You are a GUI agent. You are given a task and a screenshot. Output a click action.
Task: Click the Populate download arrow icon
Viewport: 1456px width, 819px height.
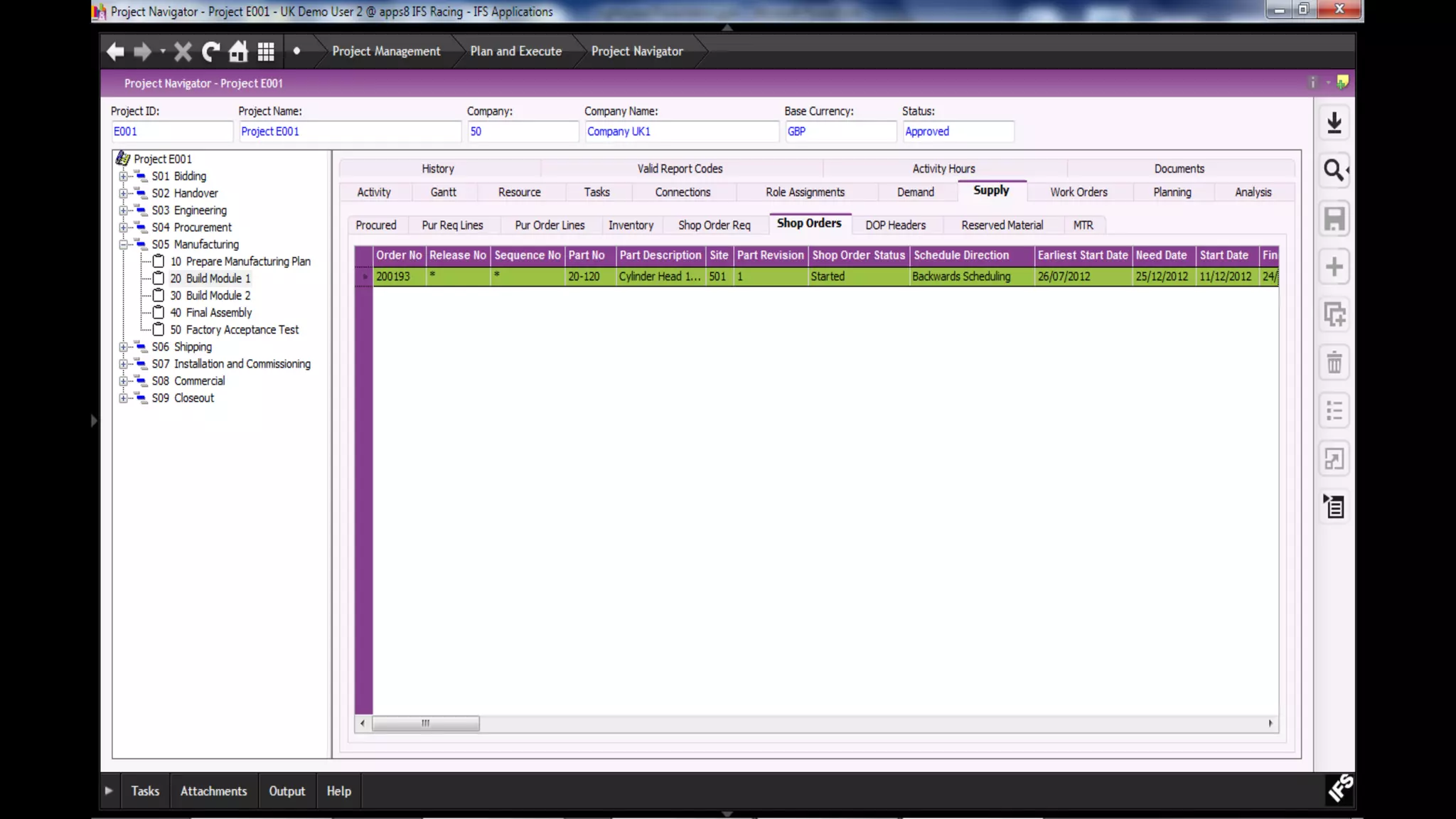(1334, 123)
